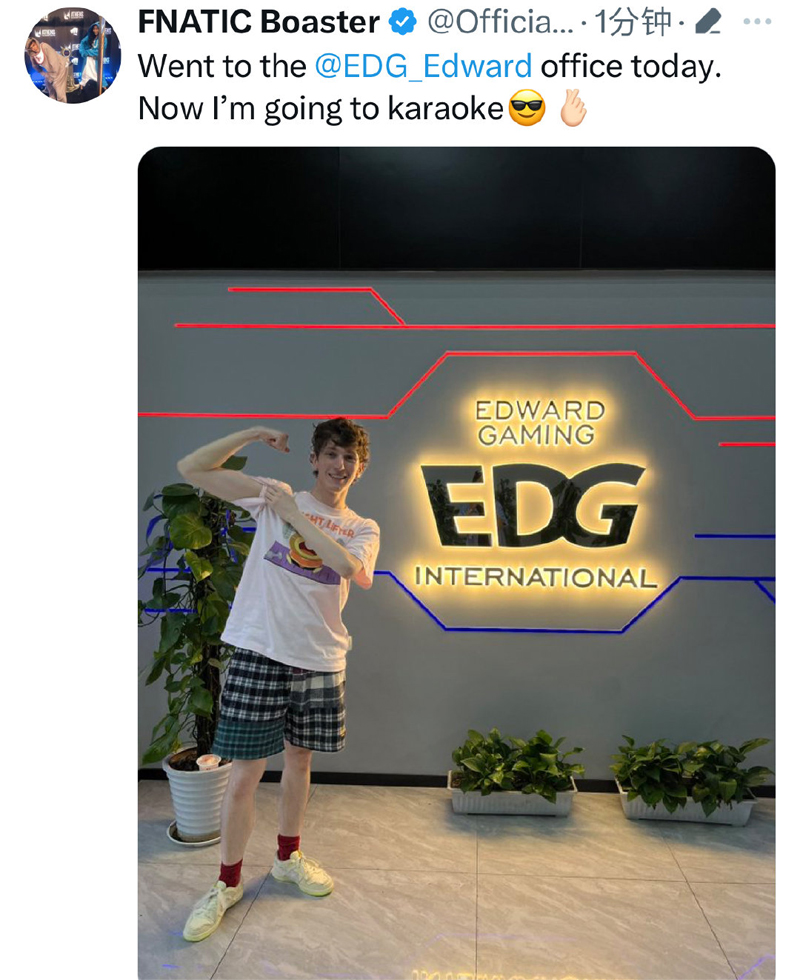The image size is (800, 980).
Task: Click the rightmost floor planter box
Action: click(x=690, y=781)
